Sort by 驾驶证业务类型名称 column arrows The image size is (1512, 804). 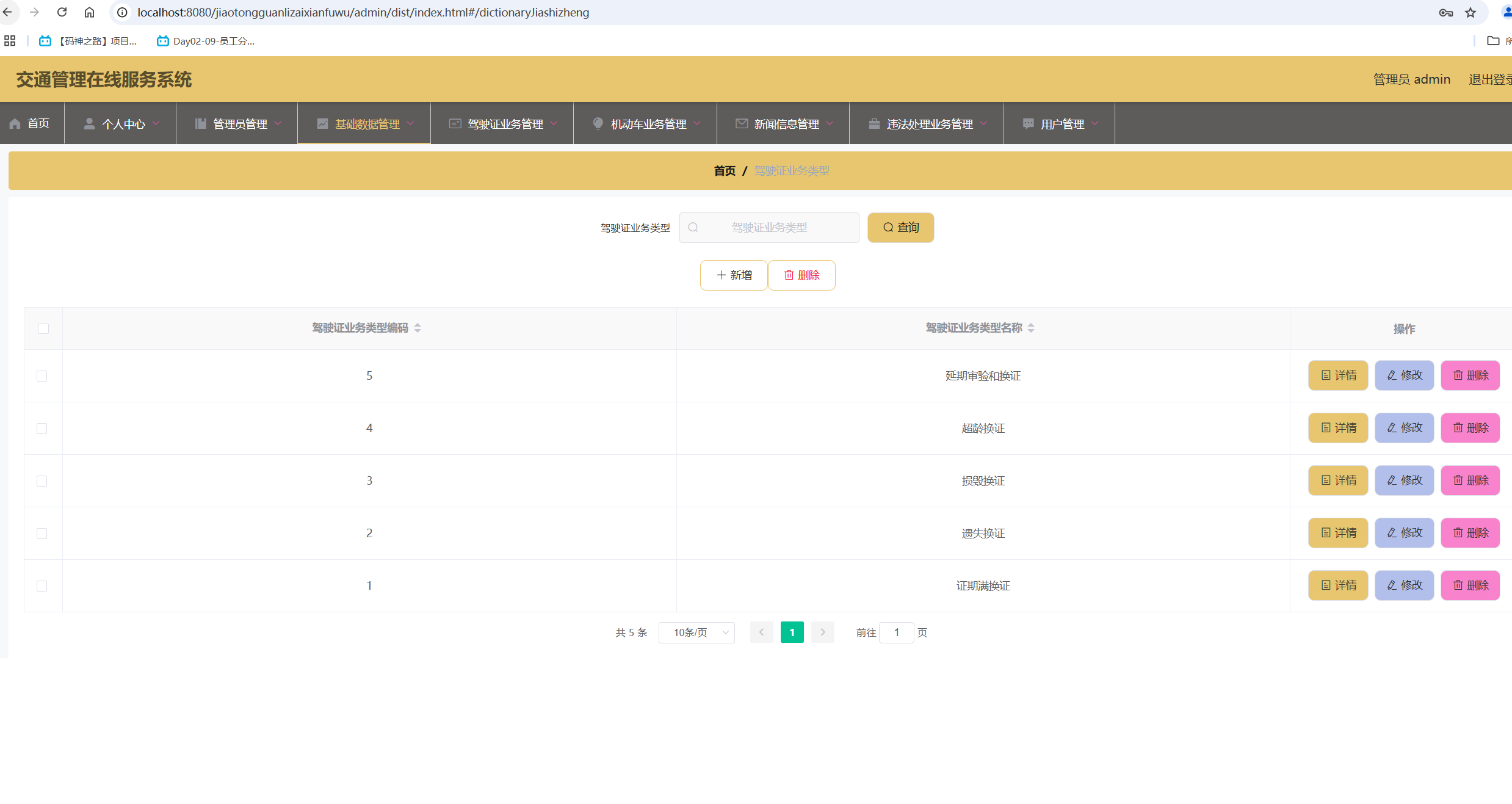(x=1031, y=328)
